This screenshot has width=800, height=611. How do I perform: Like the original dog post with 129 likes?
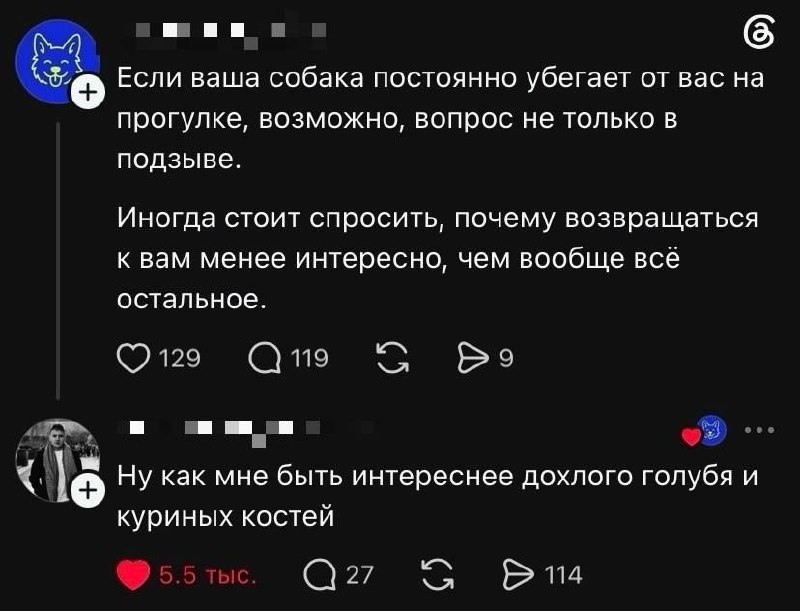click(x=134, y=358)
